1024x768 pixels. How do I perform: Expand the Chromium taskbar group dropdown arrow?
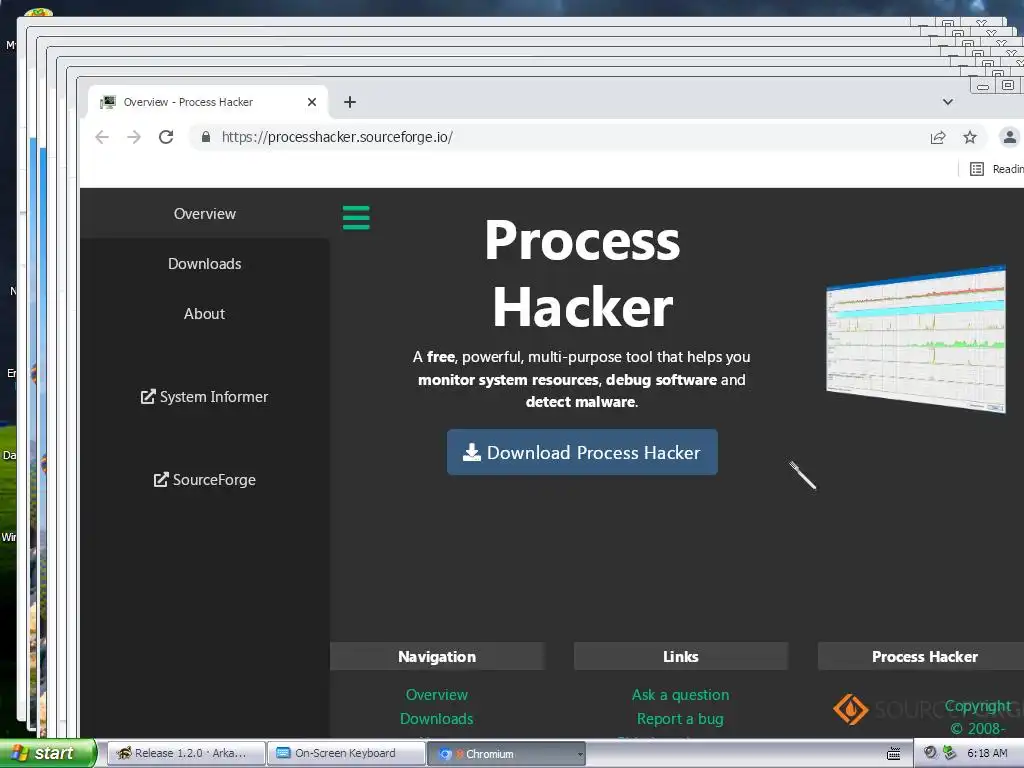coord(580,754)
